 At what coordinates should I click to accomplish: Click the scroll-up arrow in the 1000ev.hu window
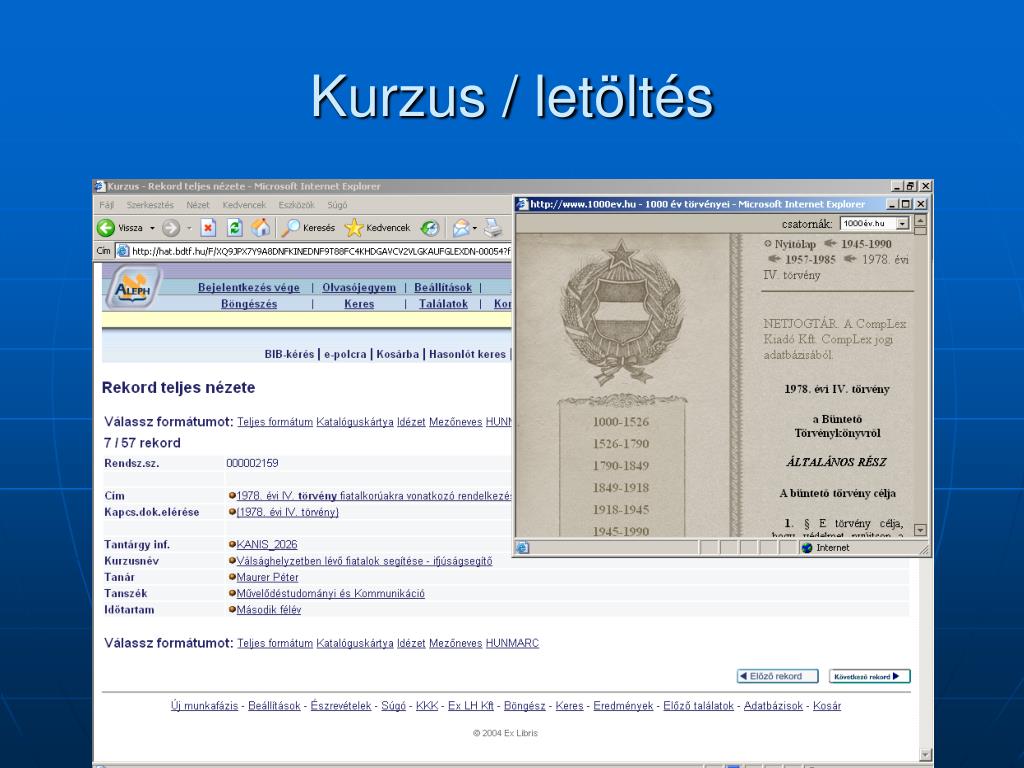pos(920,221)
